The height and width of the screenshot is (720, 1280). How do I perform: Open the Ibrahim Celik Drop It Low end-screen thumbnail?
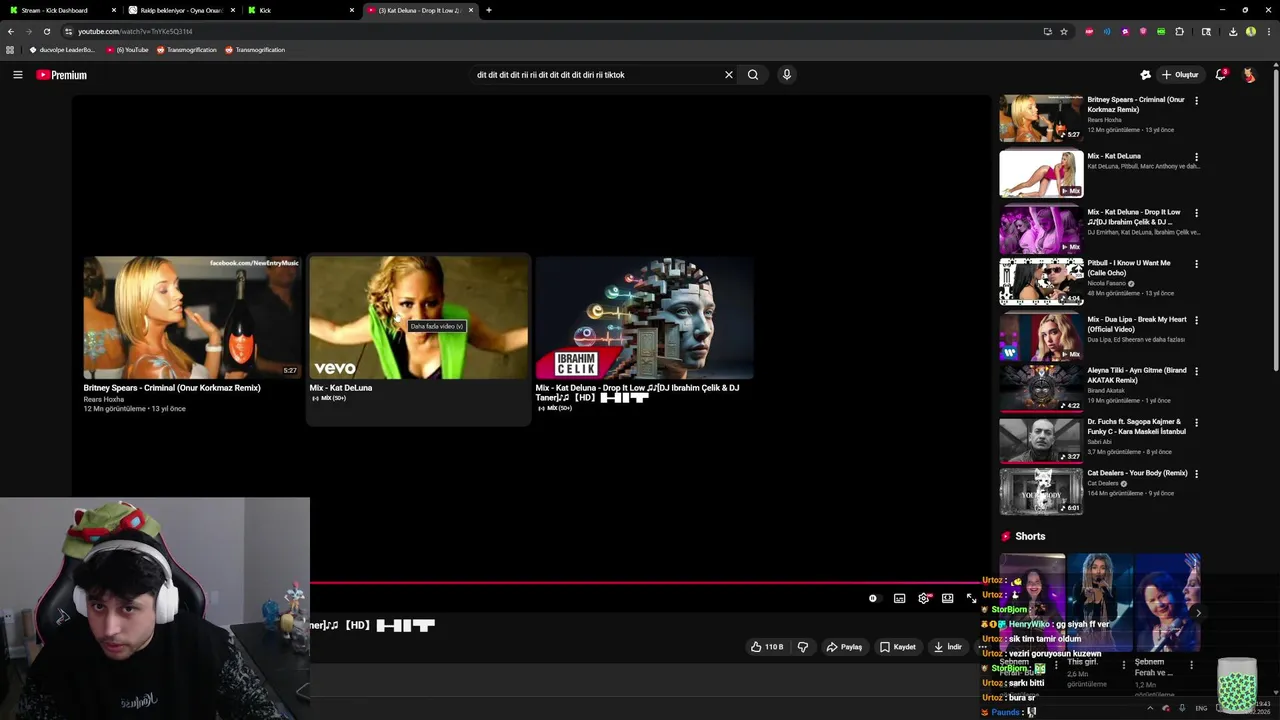click(x=644, y=317)
